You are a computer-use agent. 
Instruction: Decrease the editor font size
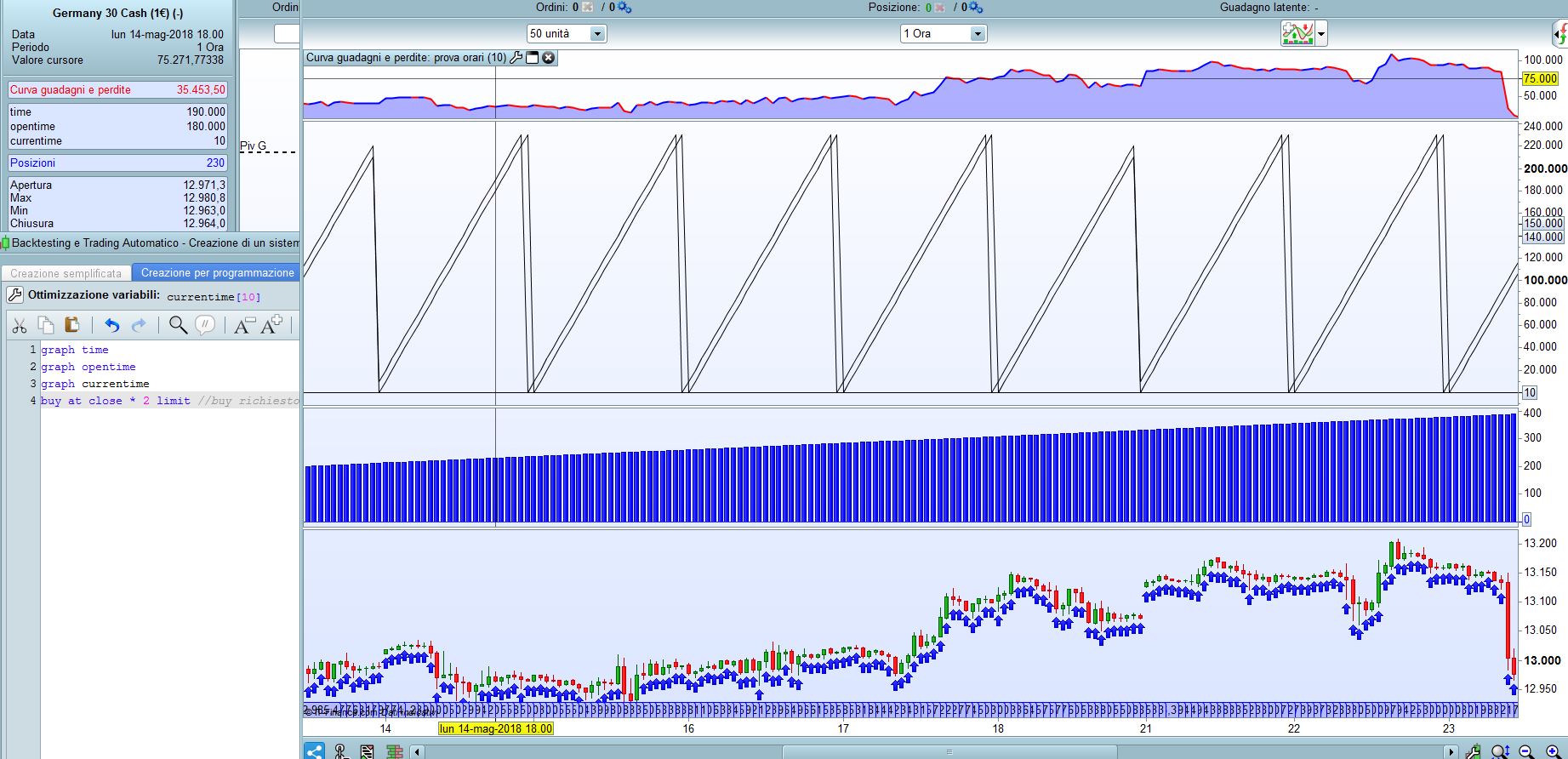coord(243,325)
